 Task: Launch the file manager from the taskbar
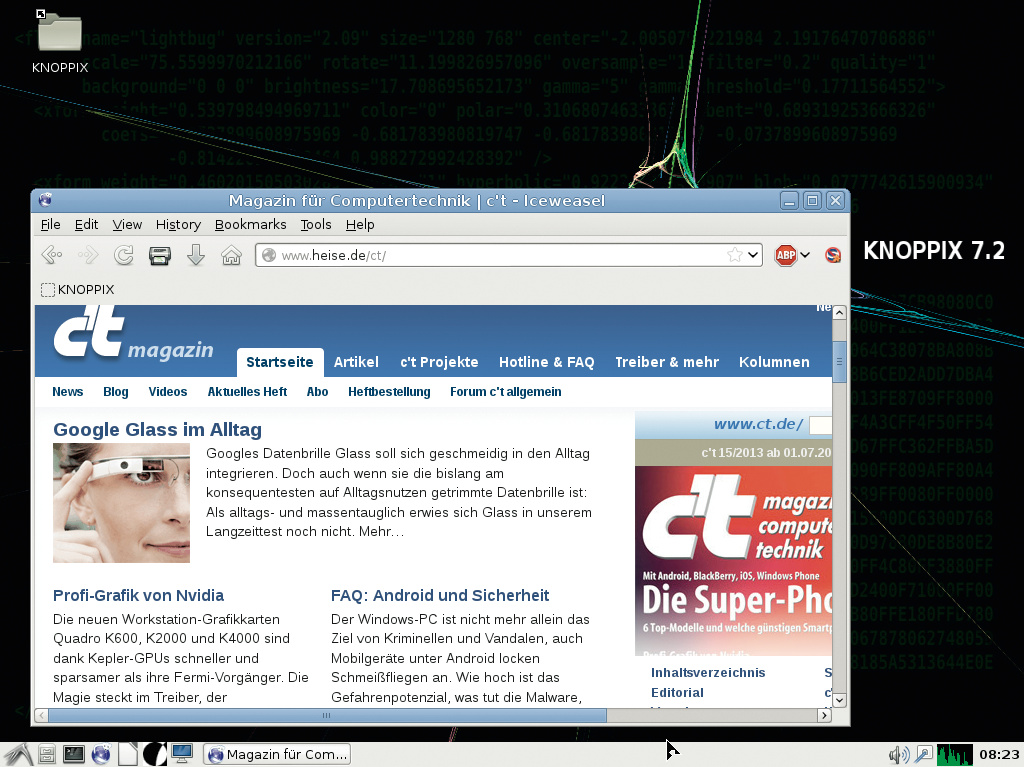(x=46, y=755)
